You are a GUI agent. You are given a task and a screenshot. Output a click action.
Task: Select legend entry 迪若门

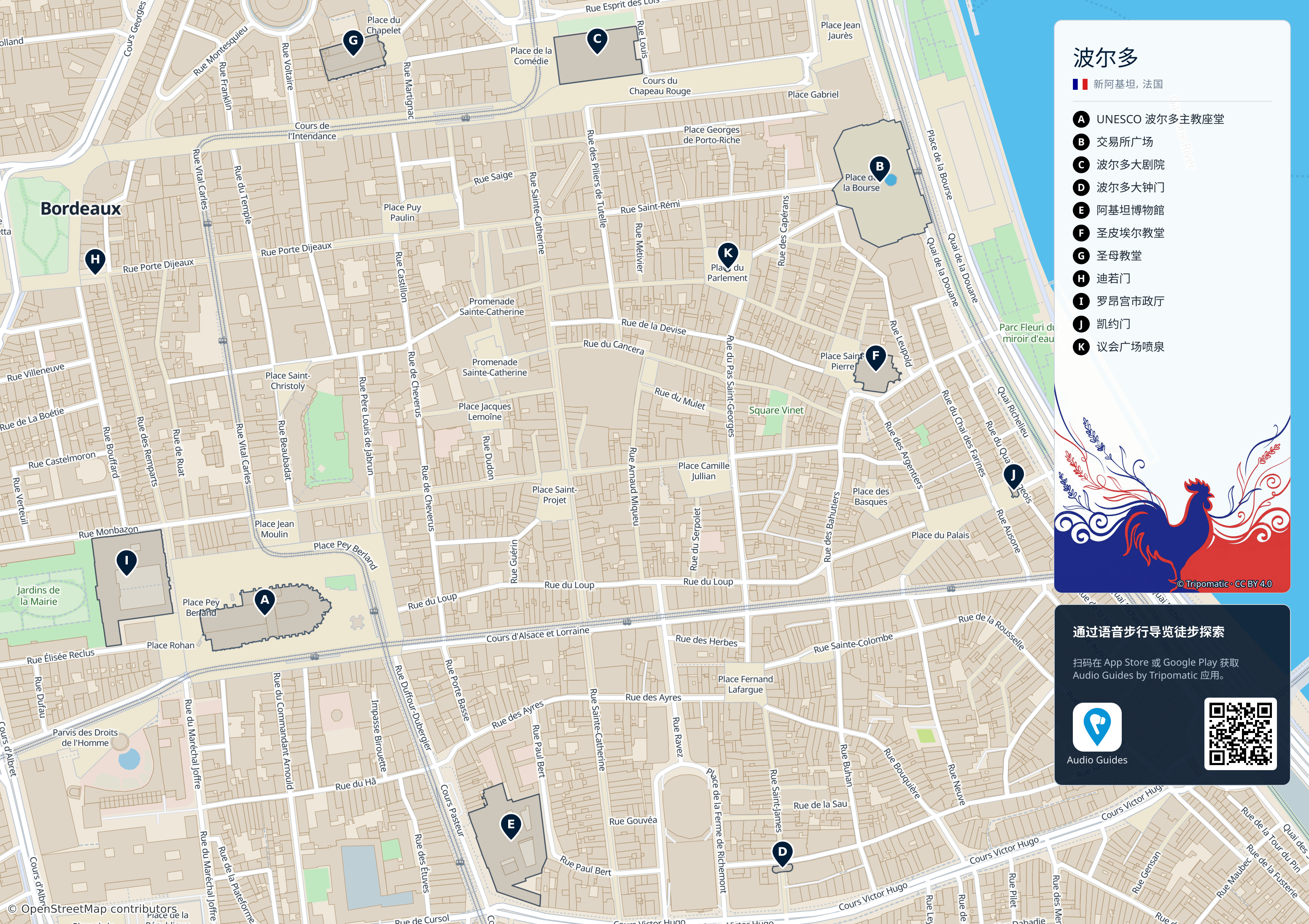tap(1102, 279)
